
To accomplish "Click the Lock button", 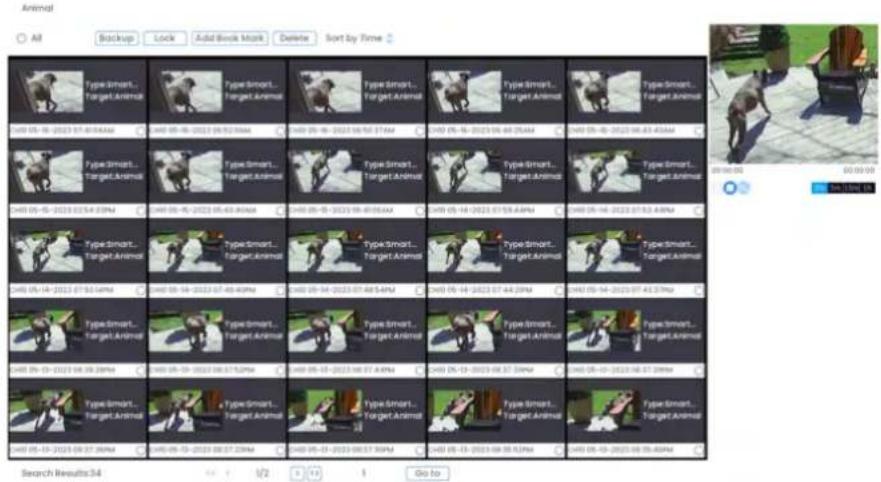I will [x=165, y=38].
